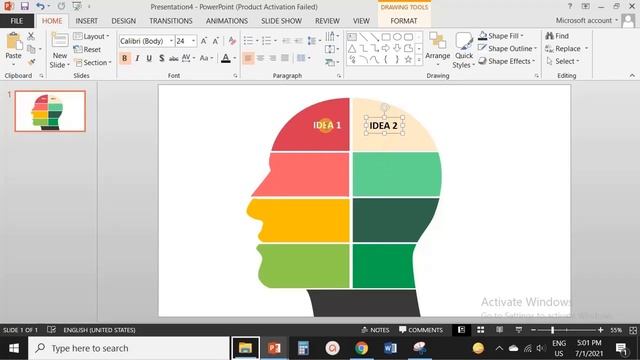This screenshot has height=360, width=640.
Task: Open Shape Fill dropdown
Action: [x=501, y=36]
